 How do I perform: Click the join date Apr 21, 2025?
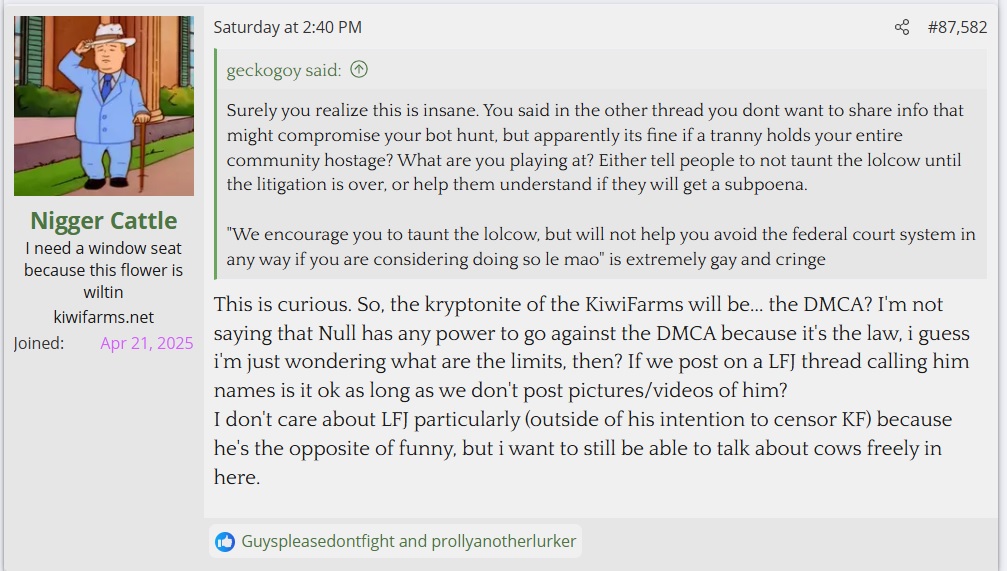[x=146, y=343]
